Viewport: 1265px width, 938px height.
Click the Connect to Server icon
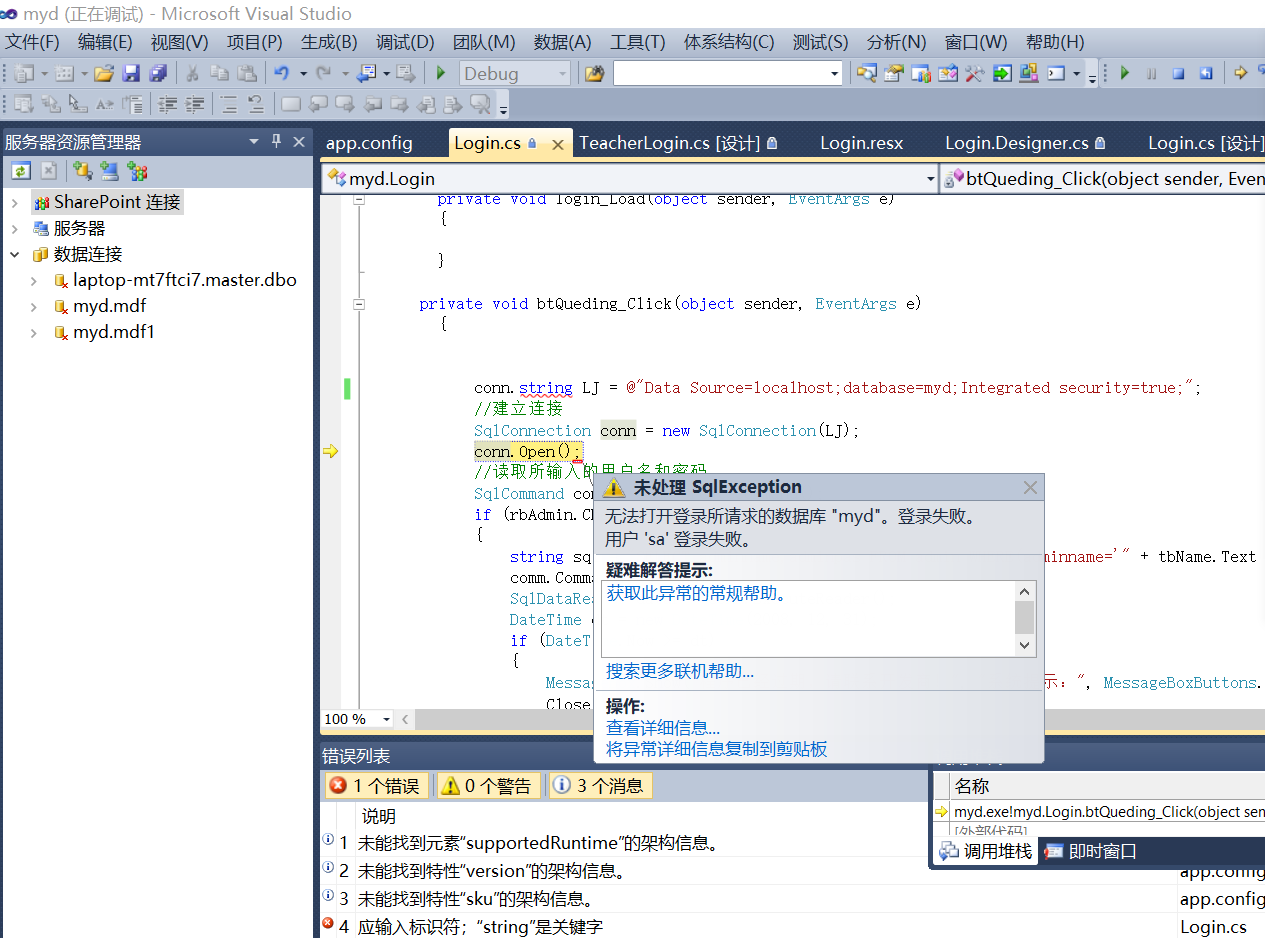point(109,171)
